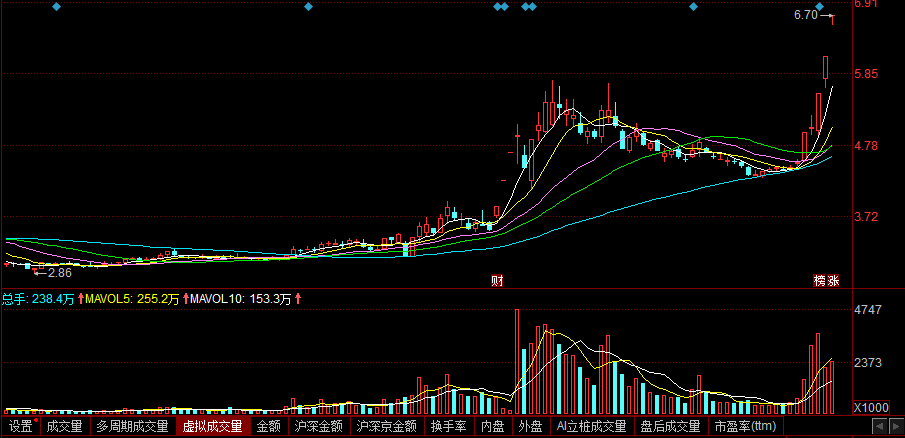
Task: Switch to the 外盘 tab
Action: 530,427
